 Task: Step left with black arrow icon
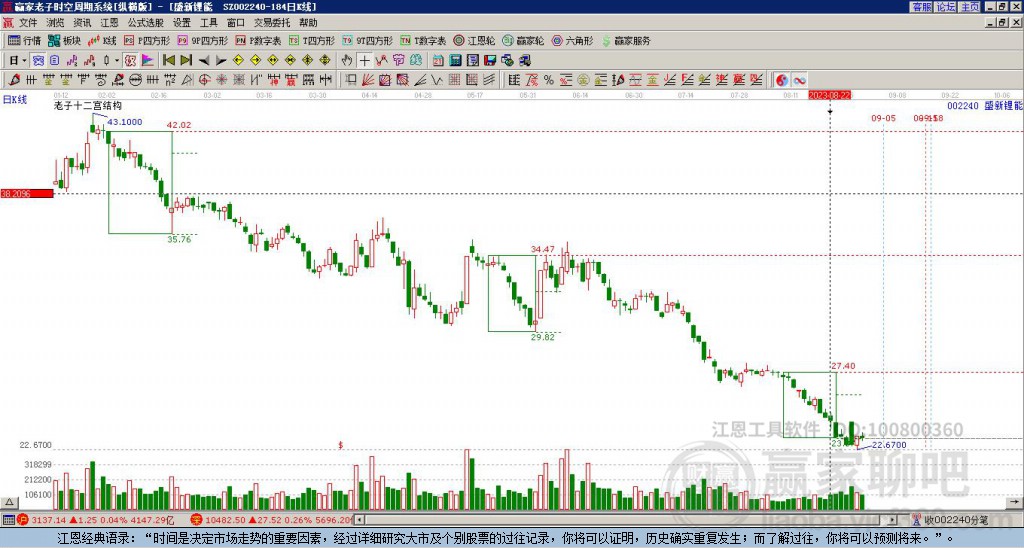point(204,61)
